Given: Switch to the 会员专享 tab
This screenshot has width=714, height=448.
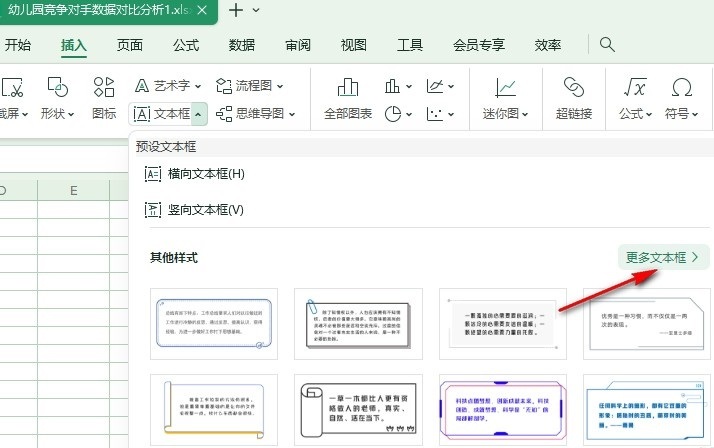Looking at the screenshot, I should point(479,45).
